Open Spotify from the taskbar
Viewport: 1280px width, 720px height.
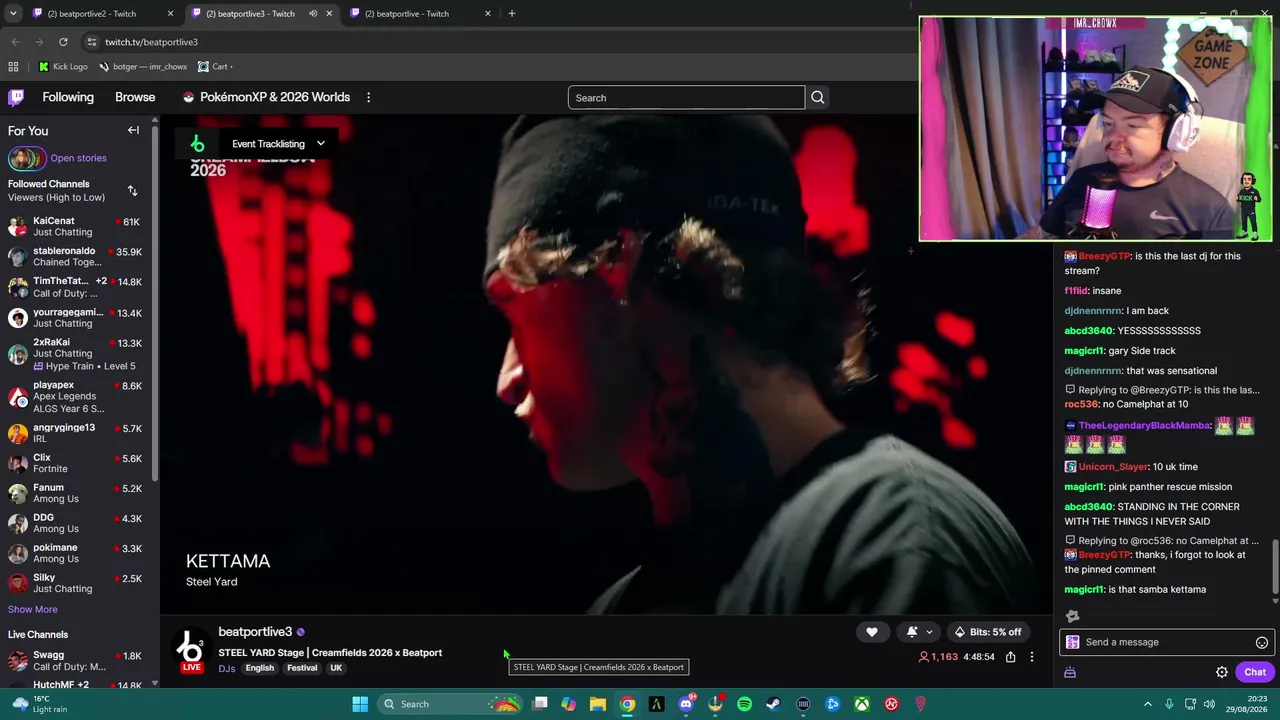pos(744,704)
